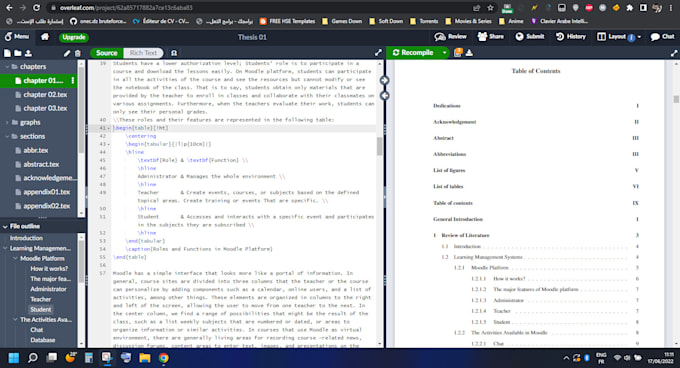The height and width of the screenshot is (368, 680).
Task: Go to the home projects page icon
Action: 45,37
